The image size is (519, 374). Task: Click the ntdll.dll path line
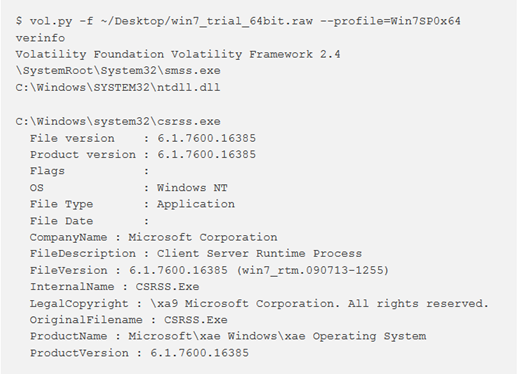tap(118, 88)
